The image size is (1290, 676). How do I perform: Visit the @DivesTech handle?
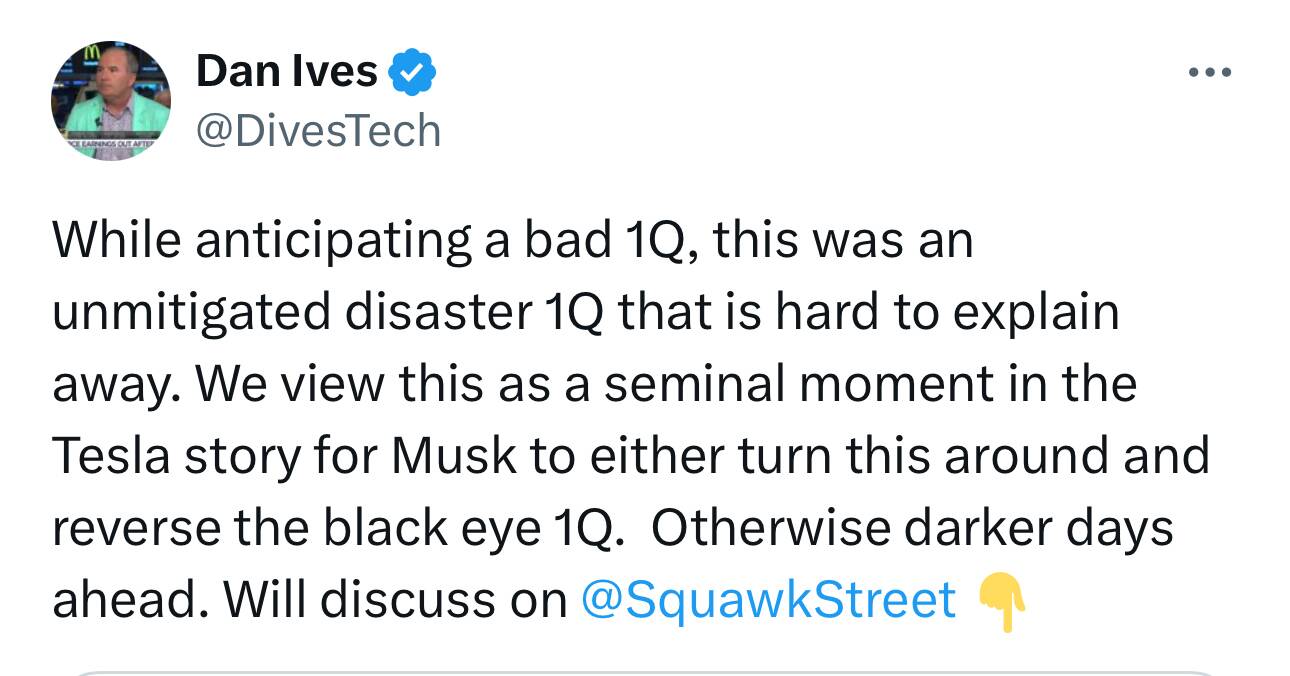click(319, 131)
